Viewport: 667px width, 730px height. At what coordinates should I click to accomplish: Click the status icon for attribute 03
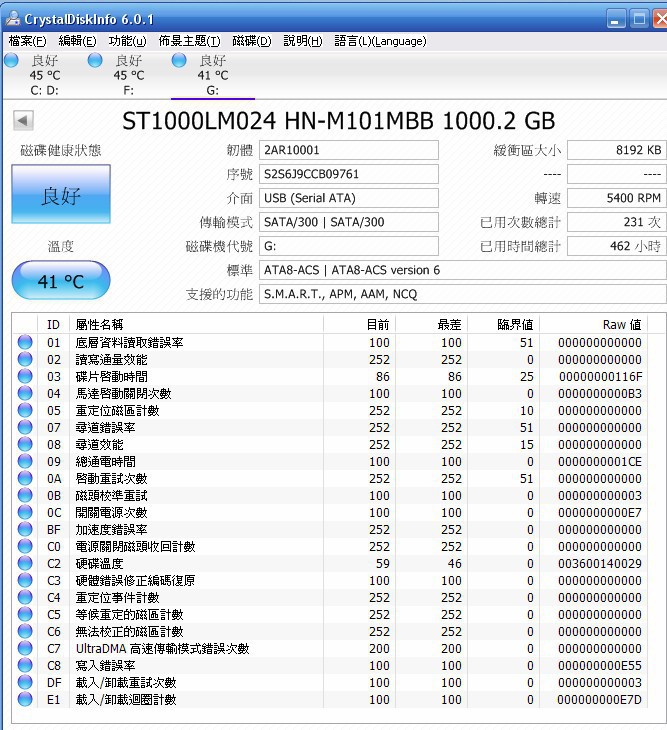(x=25, y=376)
